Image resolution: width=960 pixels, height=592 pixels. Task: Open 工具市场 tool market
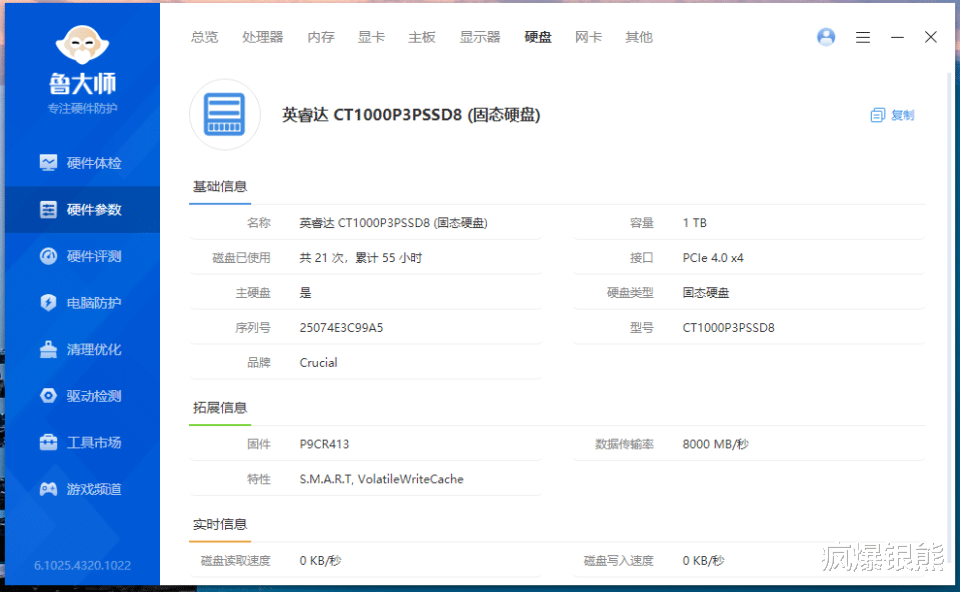coord(82,442)
